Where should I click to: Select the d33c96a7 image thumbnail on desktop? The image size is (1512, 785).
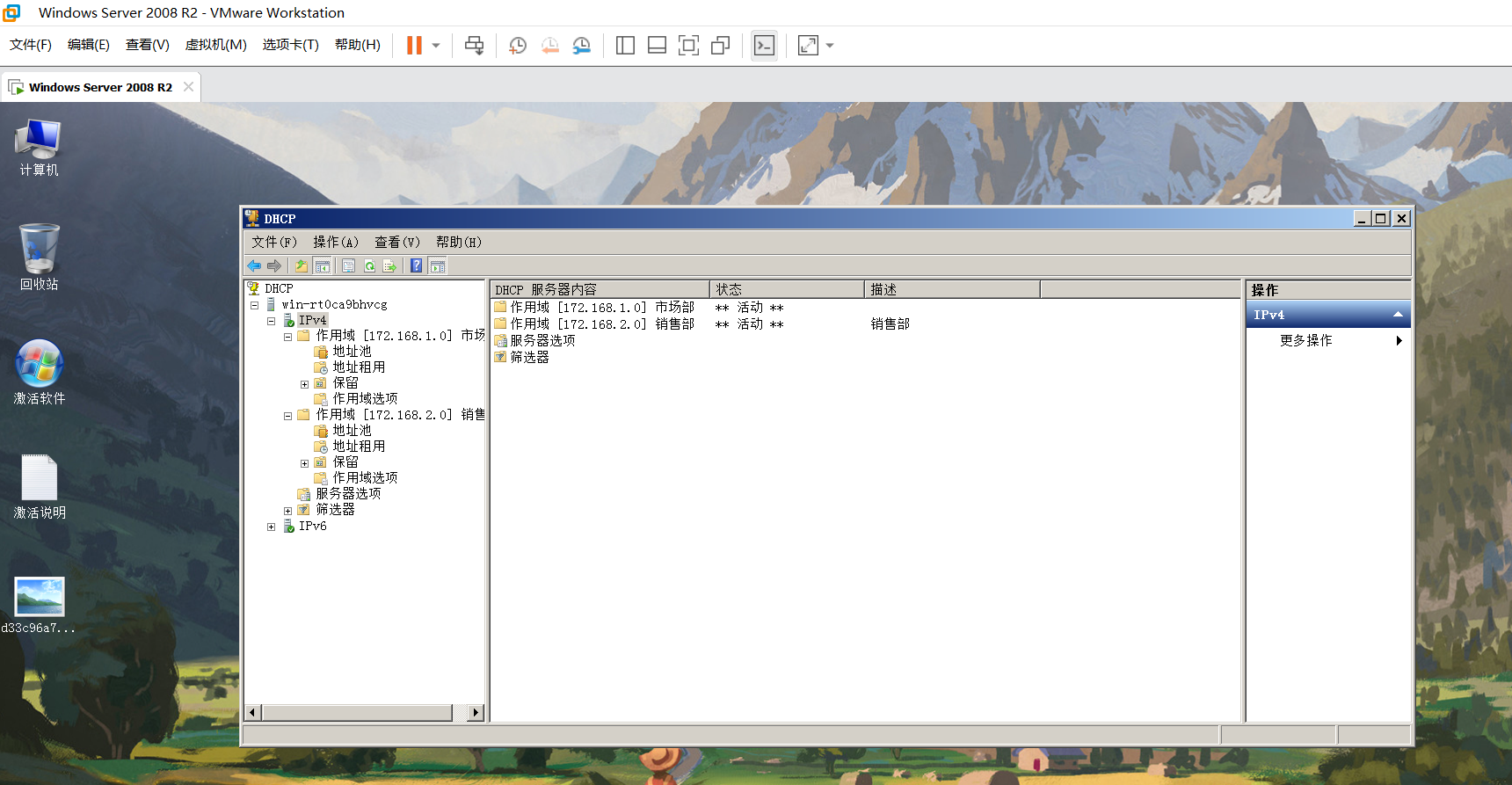39,606
